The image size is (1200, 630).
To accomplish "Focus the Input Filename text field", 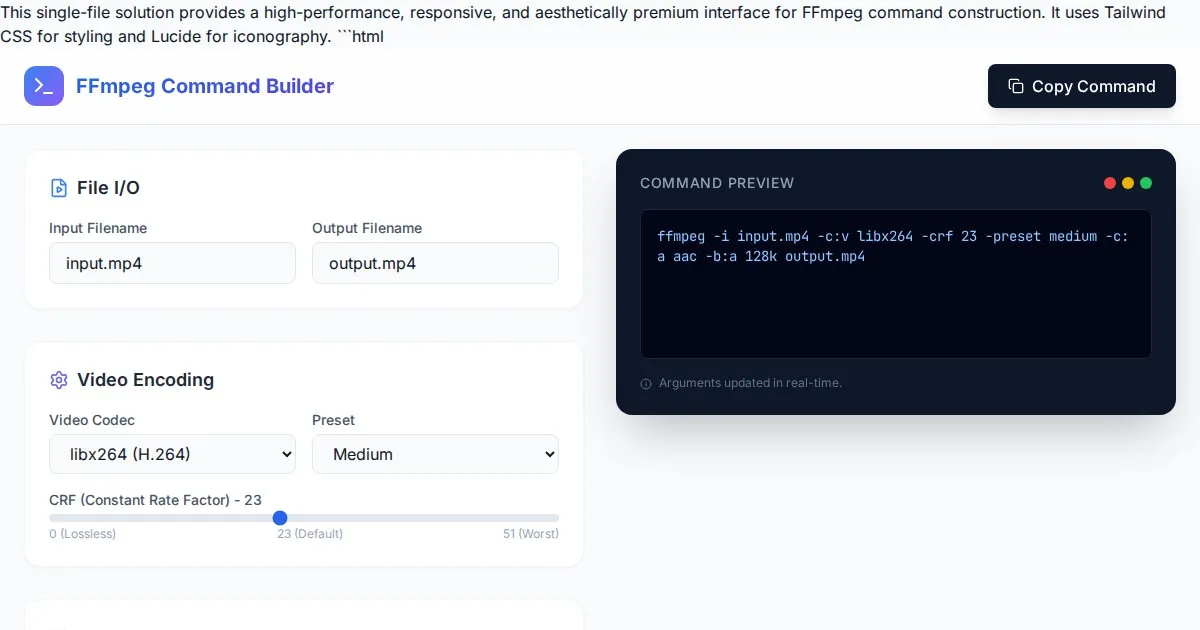I will [x=172, y=264].
